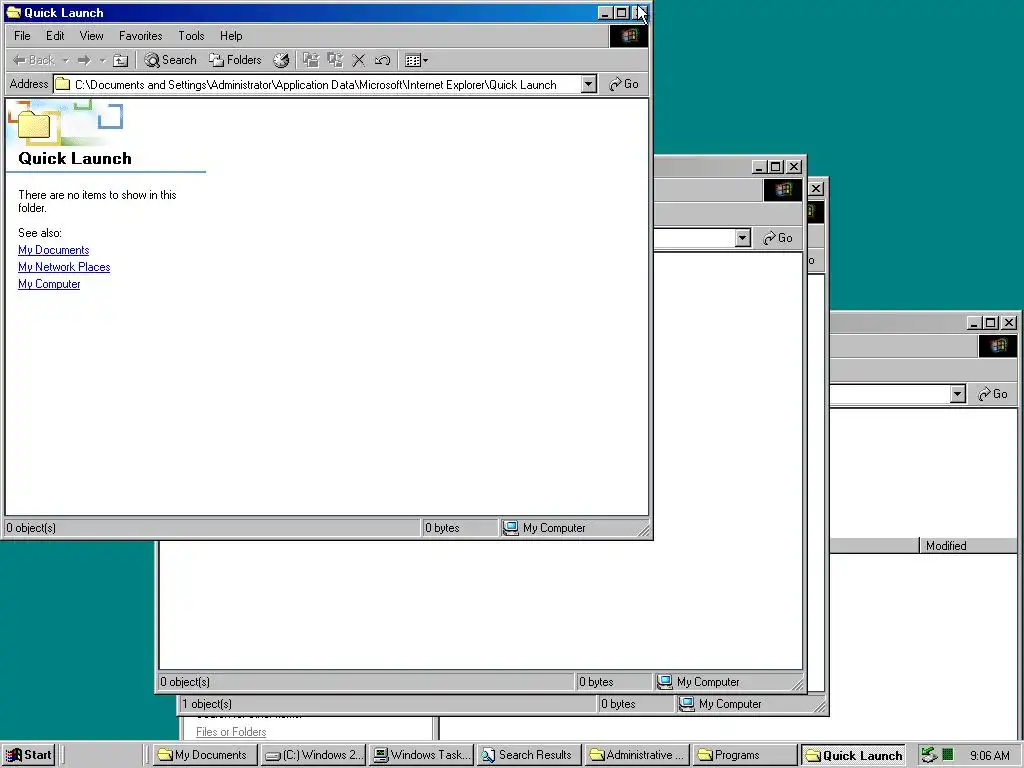Switch to (C:) Windows 2... taskbar button

tap(313, 755)
